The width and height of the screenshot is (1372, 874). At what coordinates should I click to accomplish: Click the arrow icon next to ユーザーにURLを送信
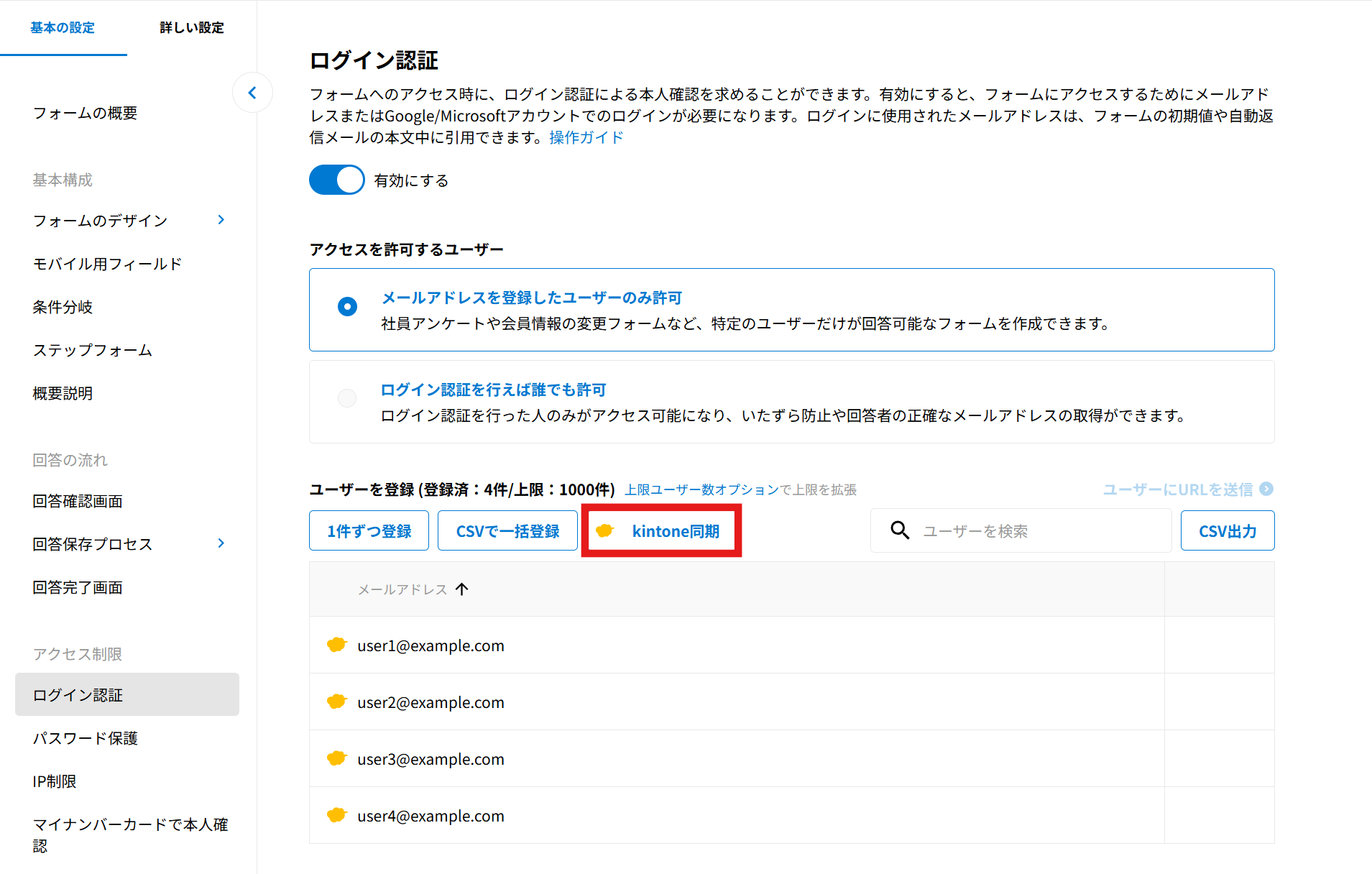pyautogui.click(x=1266, y=489)
